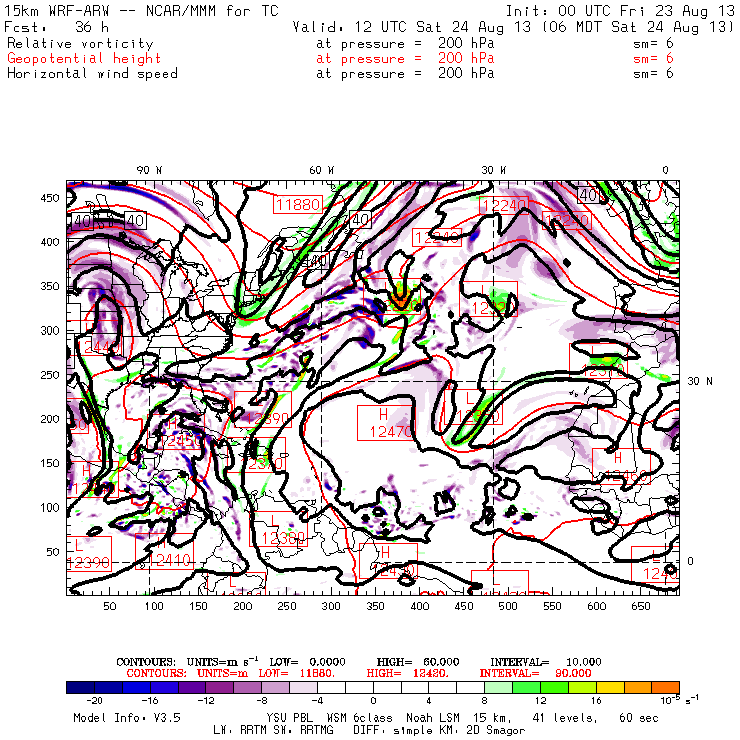Select the pale green colorbar segment right of 8
Screen dimensions: 740x740
coord(498,687)
